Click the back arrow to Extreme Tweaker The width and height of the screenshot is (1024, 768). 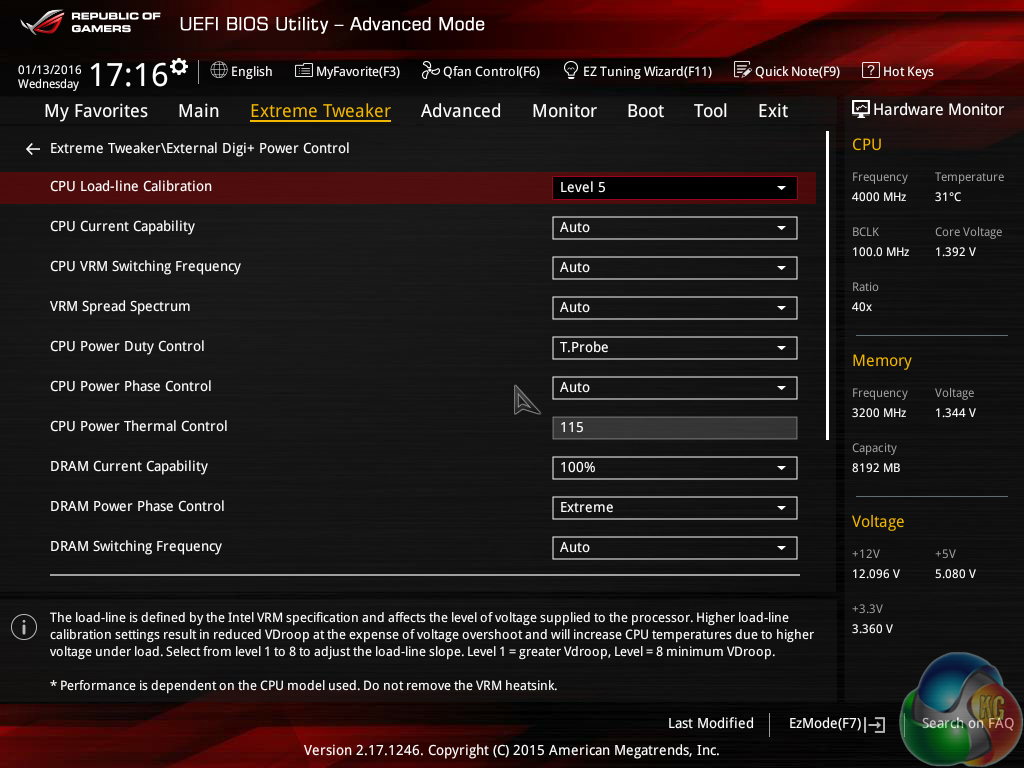tap(33, 150)
